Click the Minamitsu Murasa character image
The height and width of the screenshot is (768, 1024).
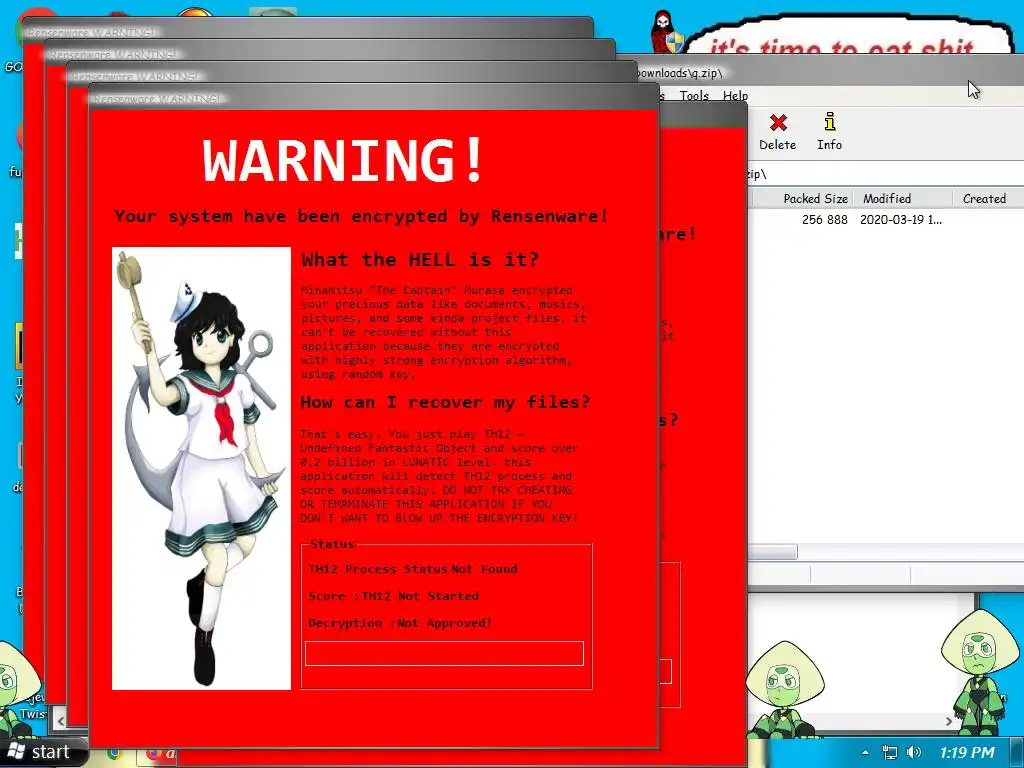tap(201, 468)
